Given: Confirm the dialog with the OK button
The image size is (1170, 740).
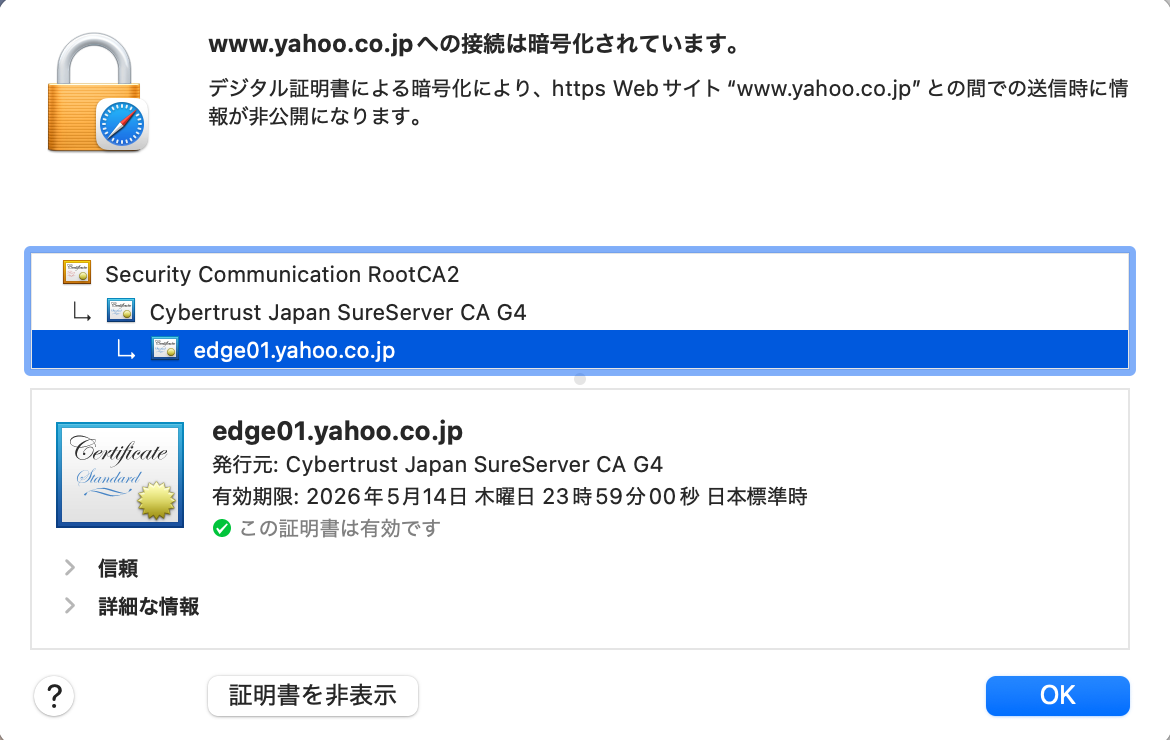Looking at the screenshot, I should [x=1057, y=696].
